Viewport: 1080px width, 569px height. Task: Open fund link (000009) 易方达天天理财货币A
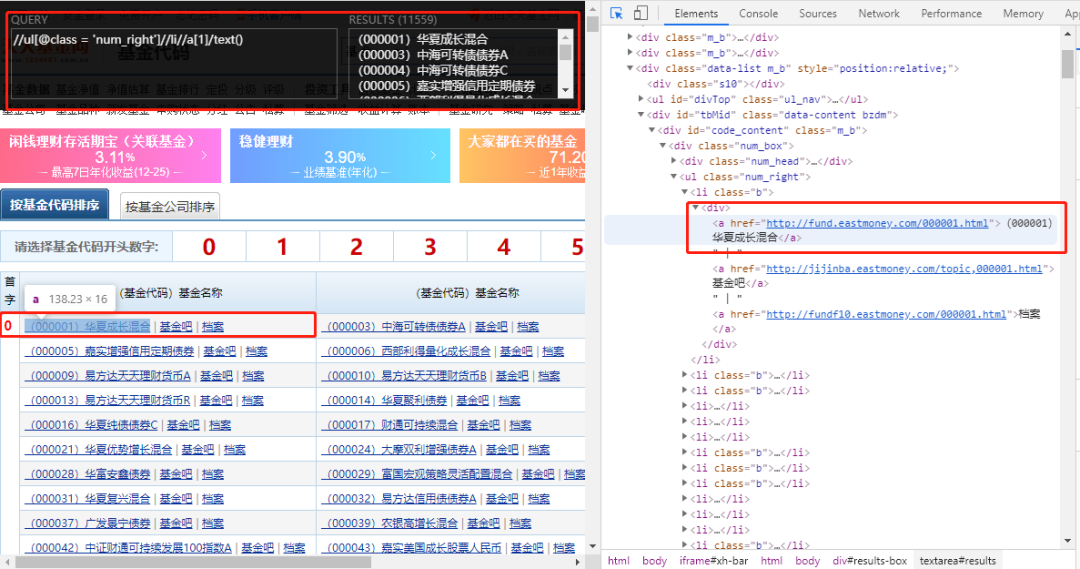pyautogui.click(x=107, y=376)
